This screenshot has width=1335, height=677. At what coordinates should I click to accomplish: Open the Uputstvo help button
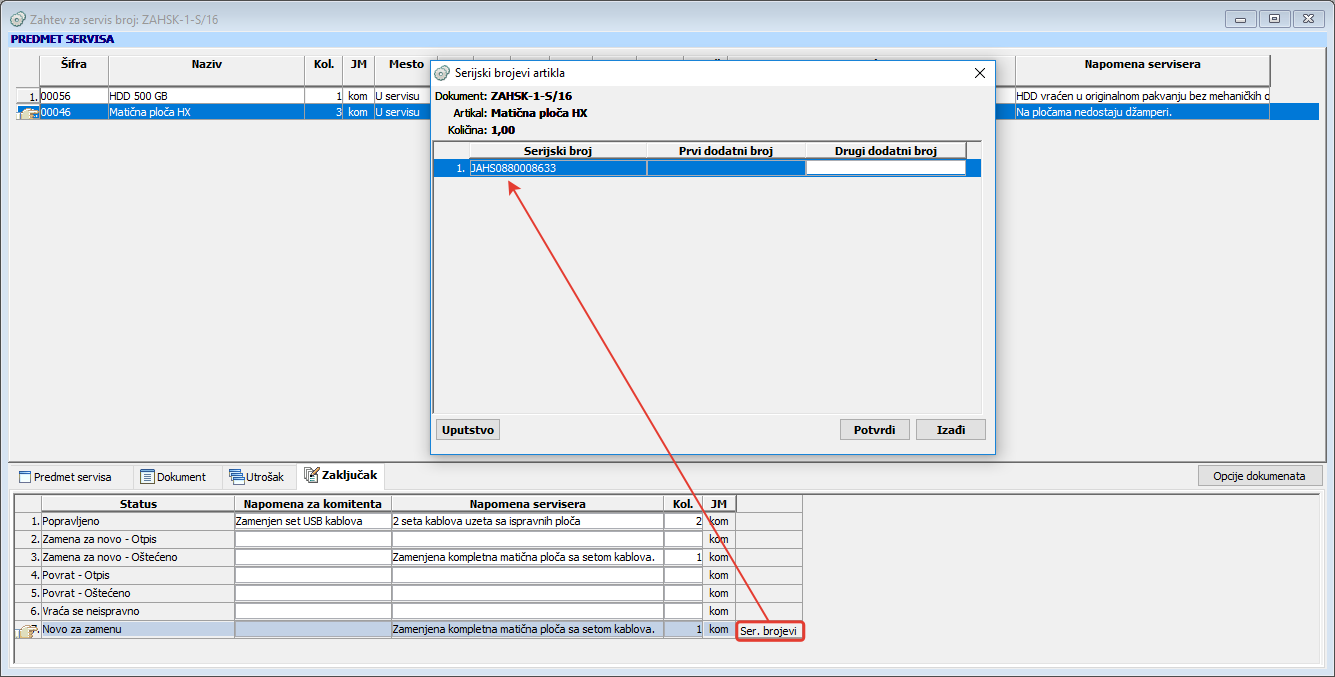pyautogui.click(x=468, y=430)
